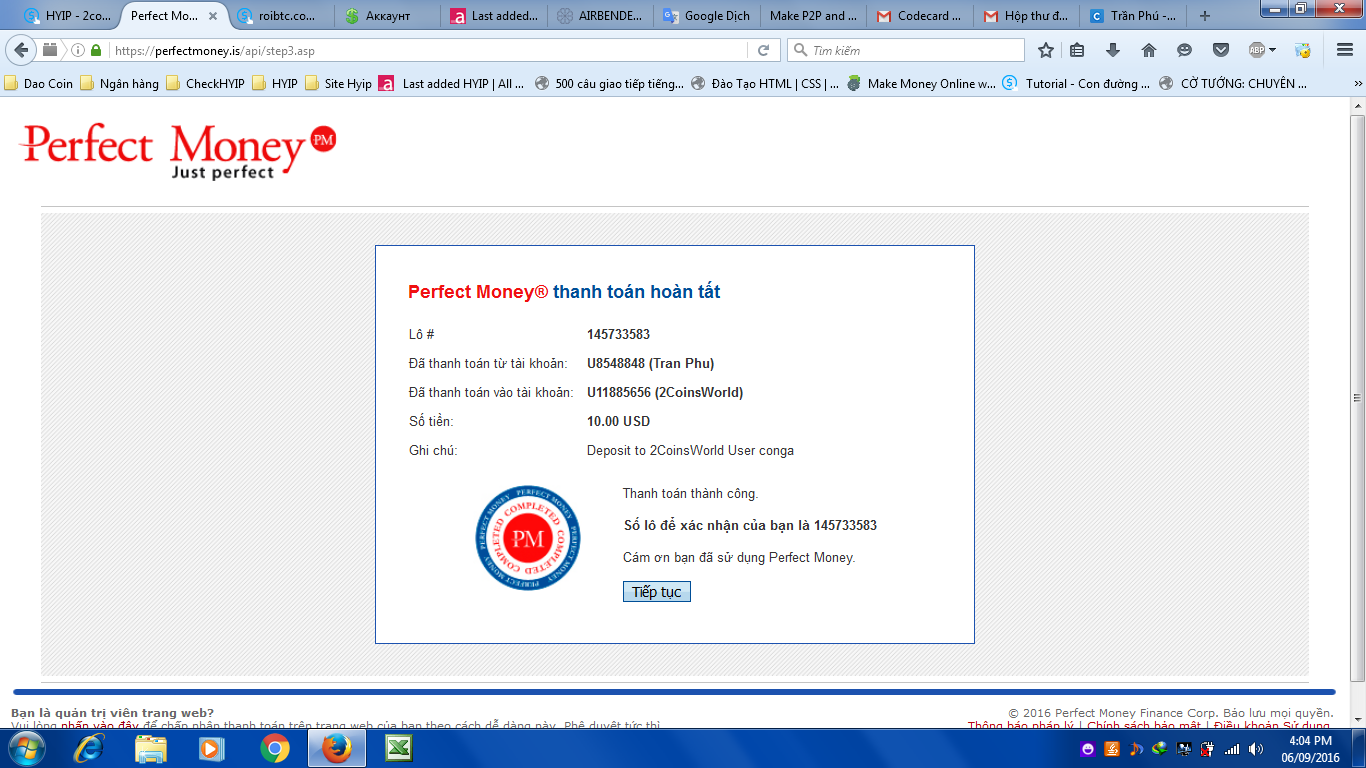Image resolution: width=1366 pixels, height=768 pixels.
Task: Click the taskbar clock showing 4:04 PM
Action: tap(1309, 748)
